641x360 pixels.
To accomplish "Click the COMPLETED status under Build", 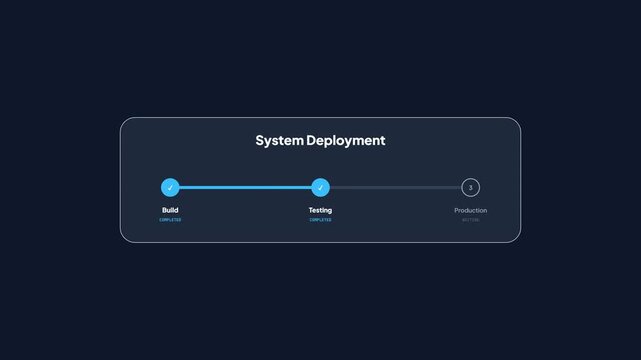I will click(x=170, y=220).
